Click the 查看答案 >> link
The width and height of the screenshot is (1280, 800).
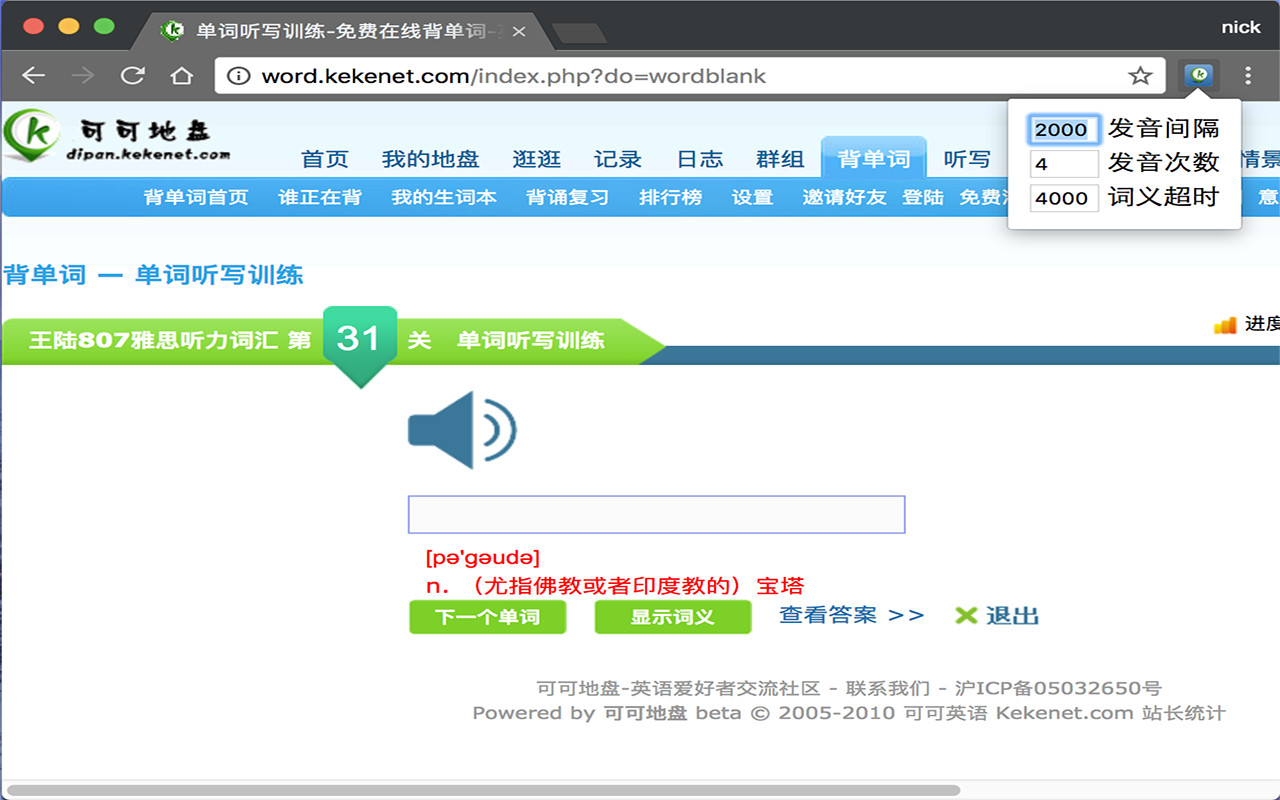tap(852, 615)
